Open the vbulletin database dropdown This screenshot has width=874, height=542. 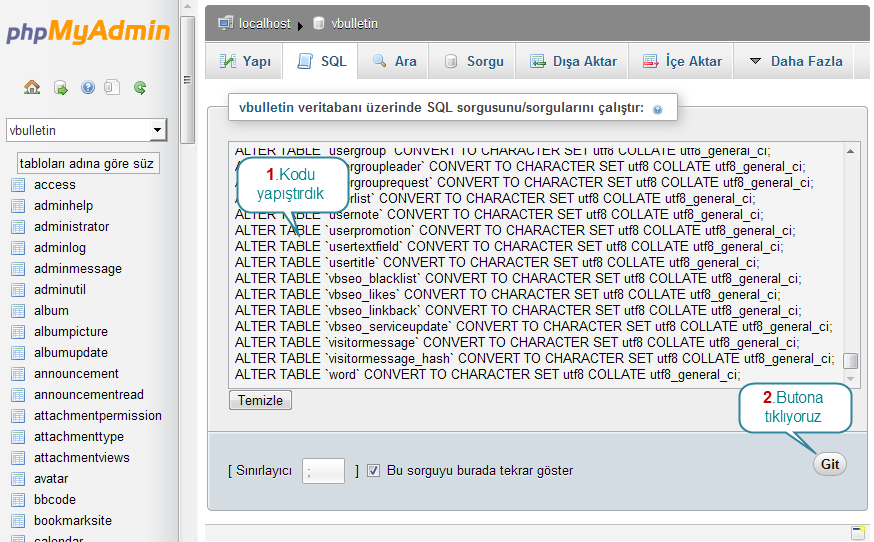point(86,130)
